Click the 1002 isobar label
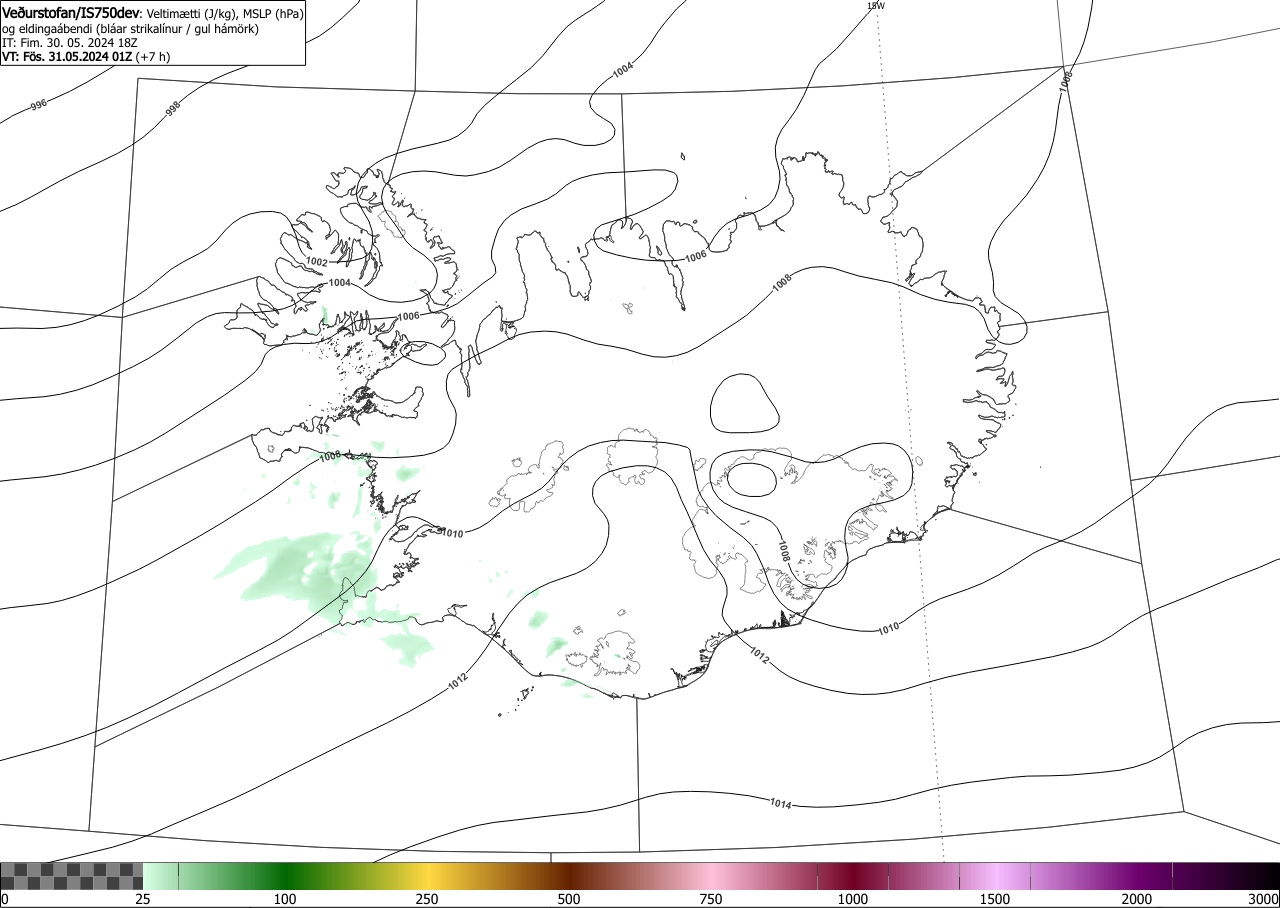 [x=317, y=262]
